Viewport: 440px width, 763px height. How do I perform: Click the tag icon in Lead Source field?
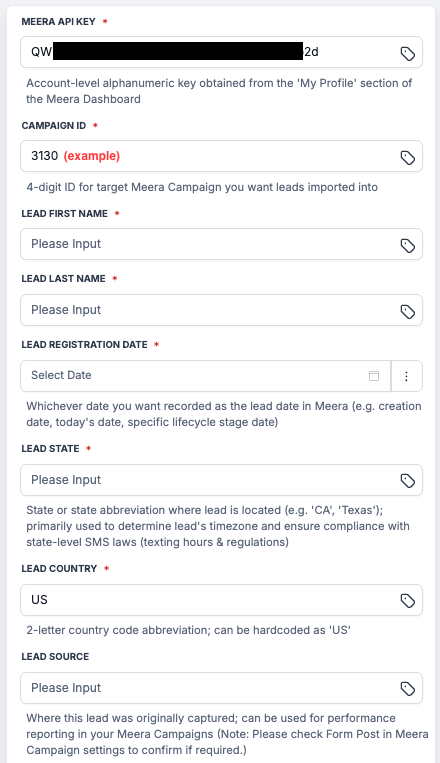tap(407, 689)
